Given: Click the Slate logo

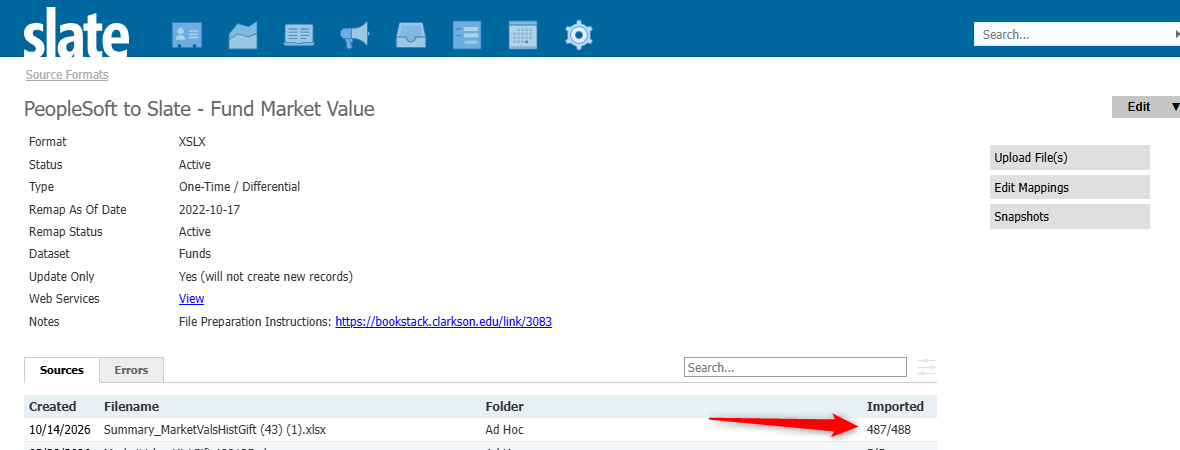Looking at the screenshot, I should (x=76, y=32).
